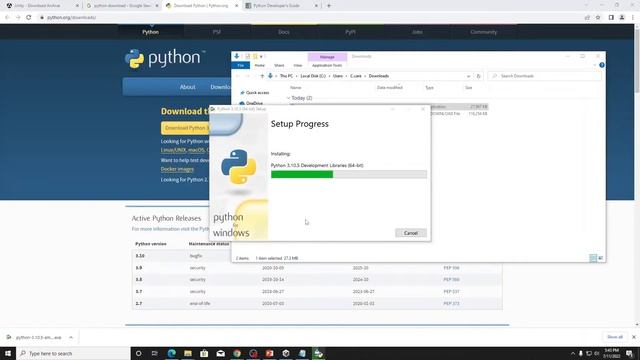Select Docs in the site top nav
This screenshot has height=360, width=640.
click(x=284, y=32)
